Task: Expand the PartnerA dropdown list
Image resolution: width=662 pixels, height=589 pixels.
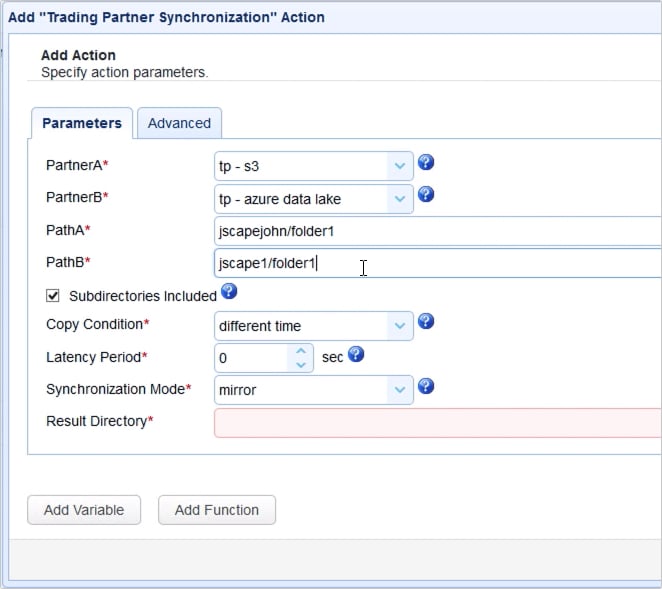Action: [x=400, y=167]
